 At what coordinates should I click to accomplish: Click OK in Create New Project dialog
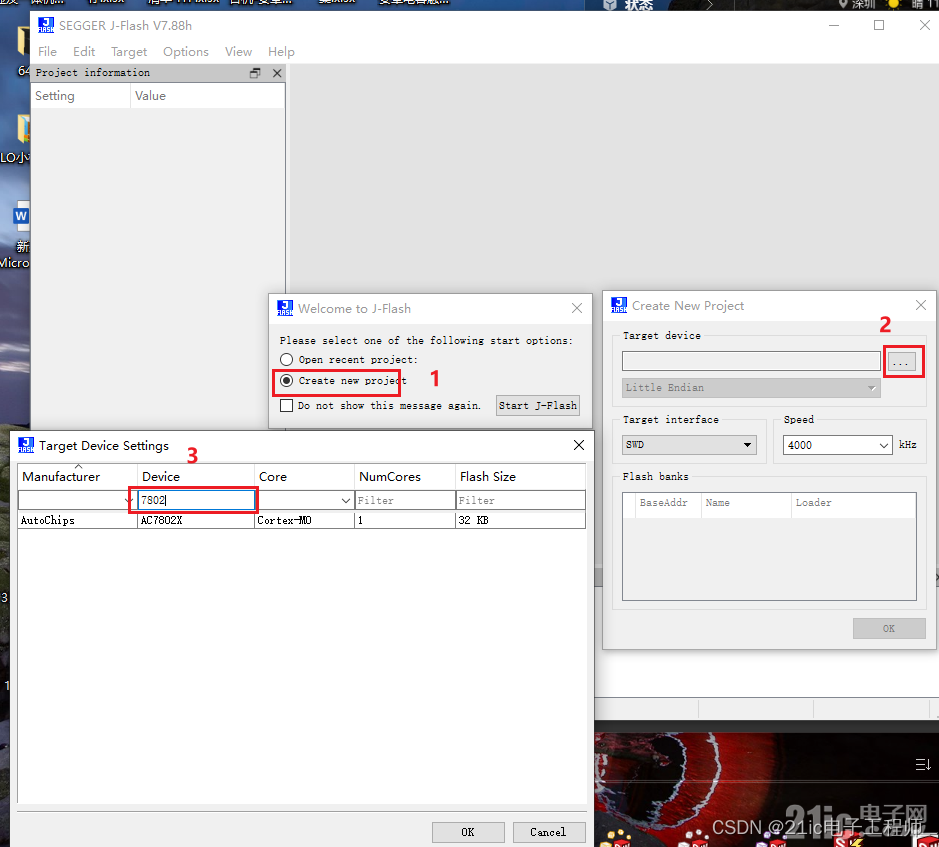(x=889, y=628)
